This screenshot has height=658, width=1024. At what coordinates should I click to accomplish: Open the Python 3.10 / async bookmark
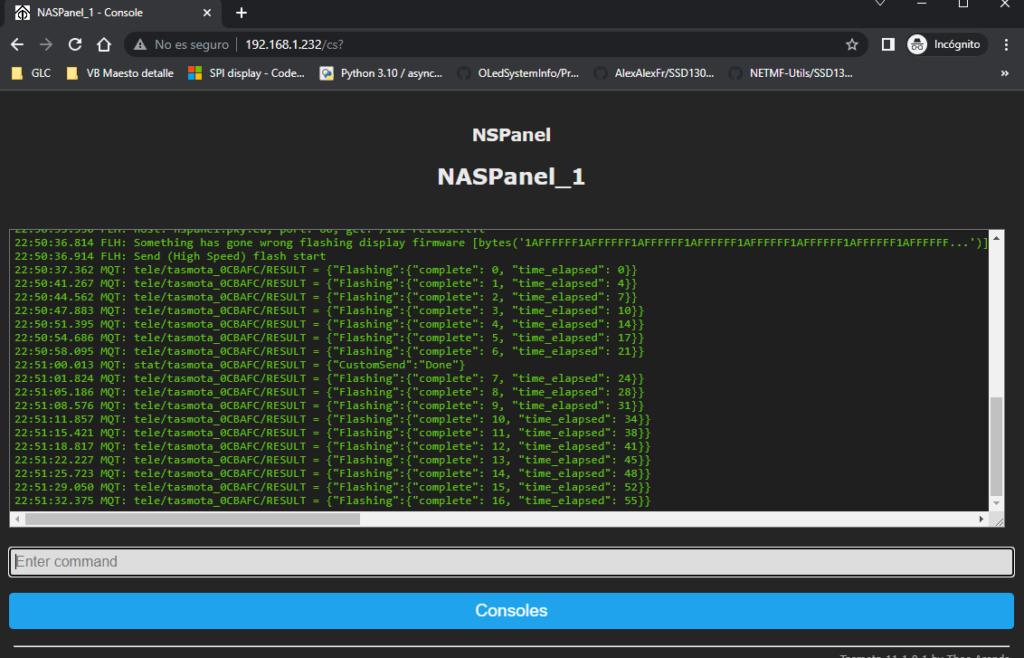pyautogui.click(x=381, y=73)
